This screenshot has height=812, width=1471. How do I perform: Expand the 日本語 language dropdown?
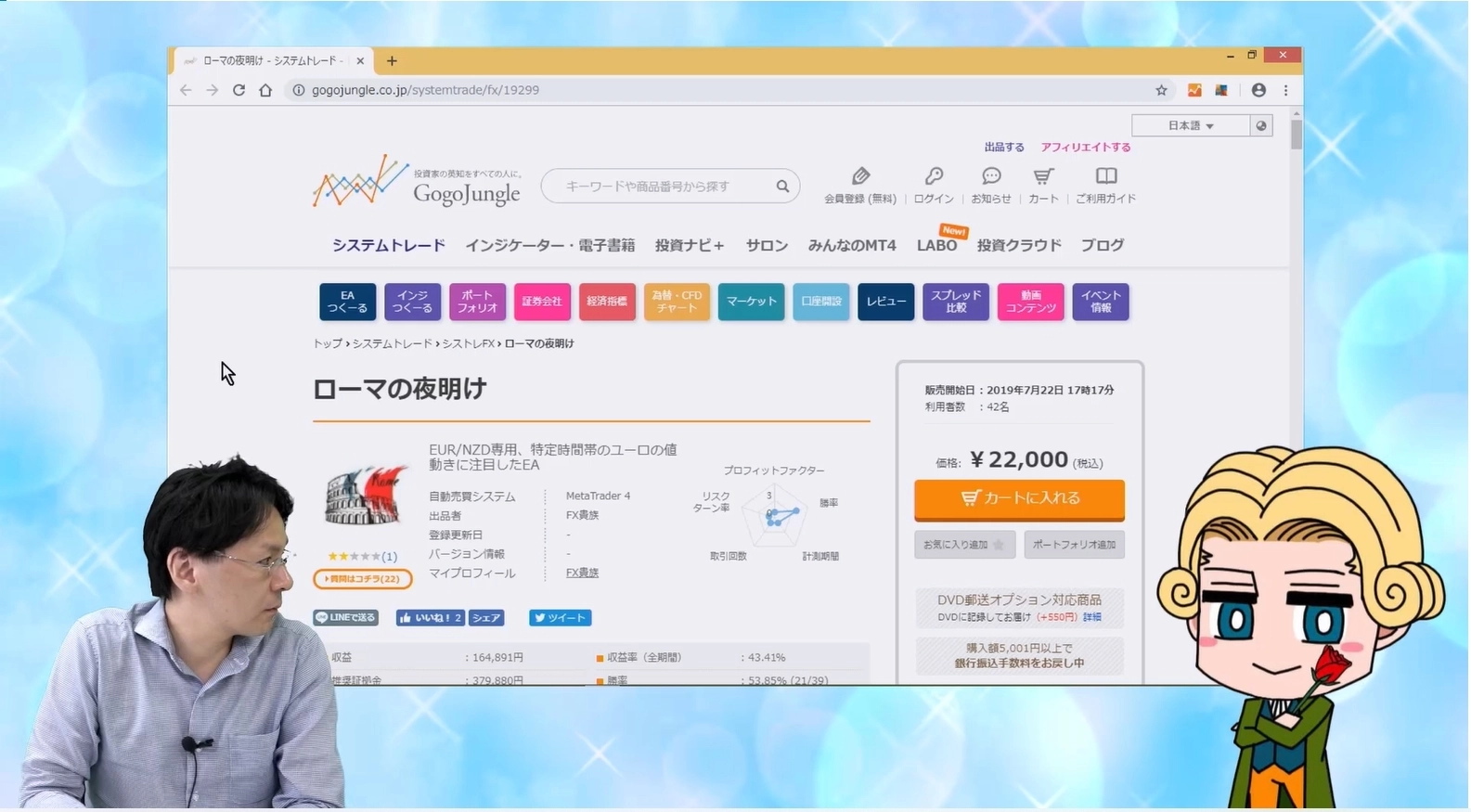coord(1191,125)
